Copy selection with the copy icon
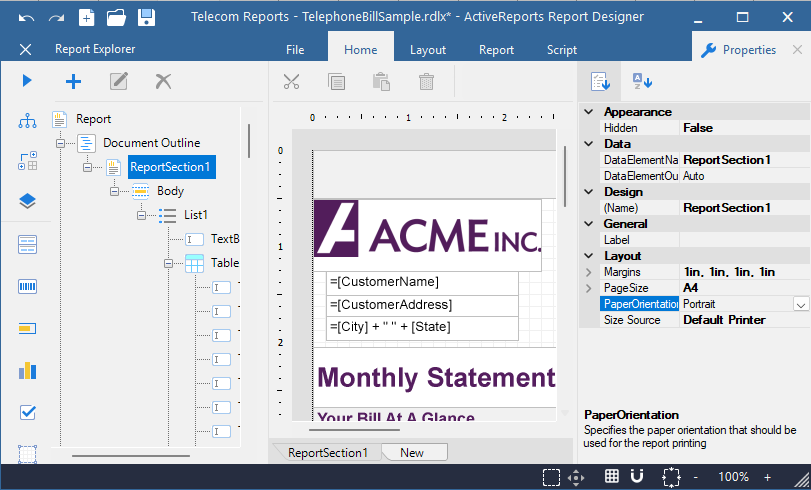Viewport: 811px width, 490px height. point(337,81)
